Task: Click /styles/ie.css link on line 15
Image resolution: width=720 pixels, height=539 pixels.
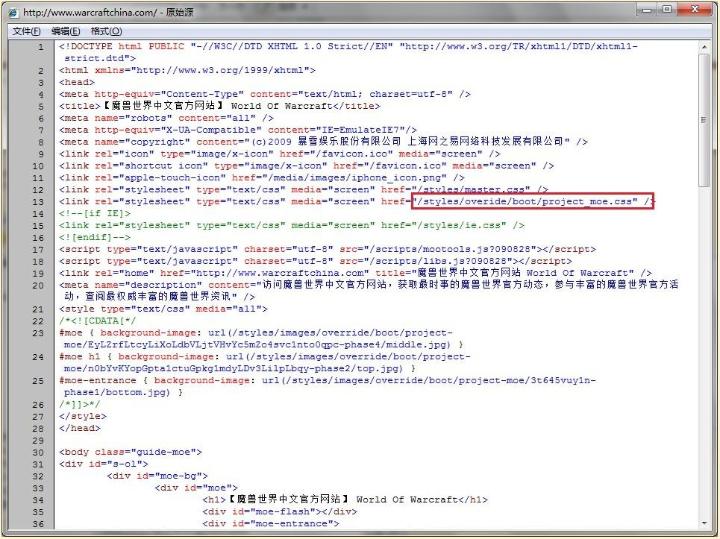Action: tap(292, 225)
